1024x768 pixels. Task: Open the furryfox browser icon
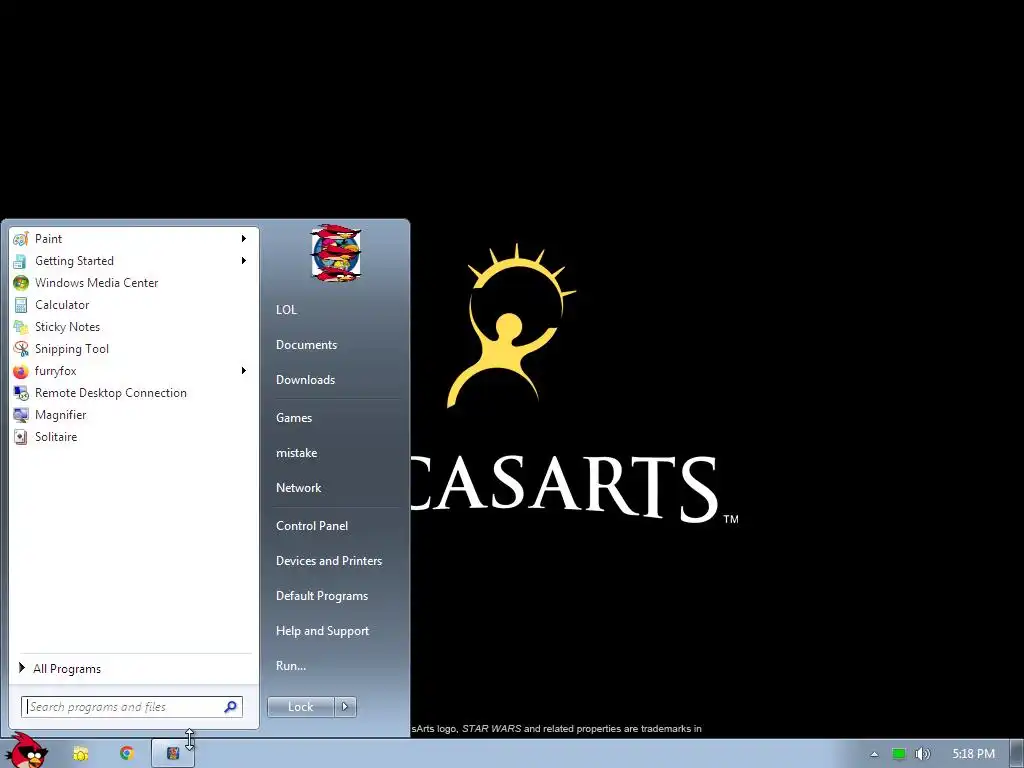click(x=21, y=371)
